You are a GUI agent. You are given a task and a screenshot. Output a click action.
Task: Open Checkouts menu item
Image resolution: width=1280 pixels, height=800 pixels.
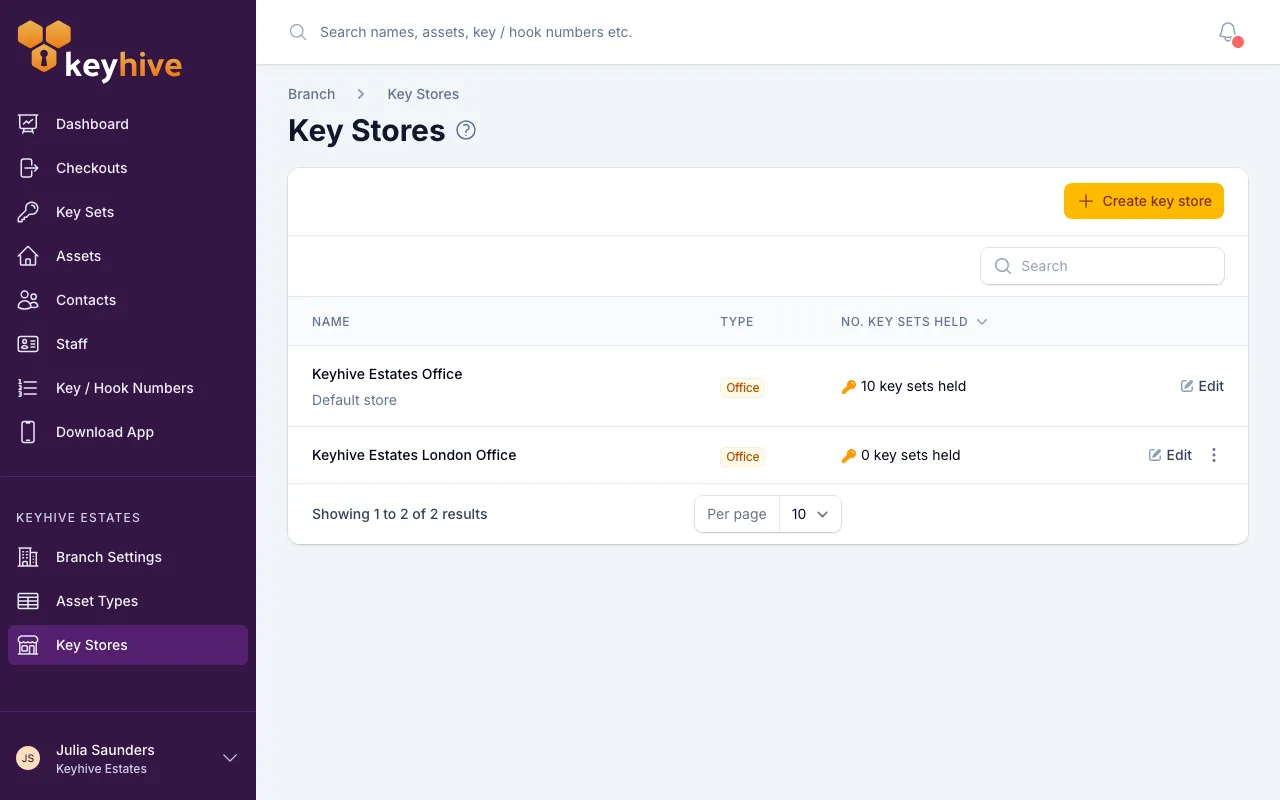pyautogui.click(x=128, y=168)
